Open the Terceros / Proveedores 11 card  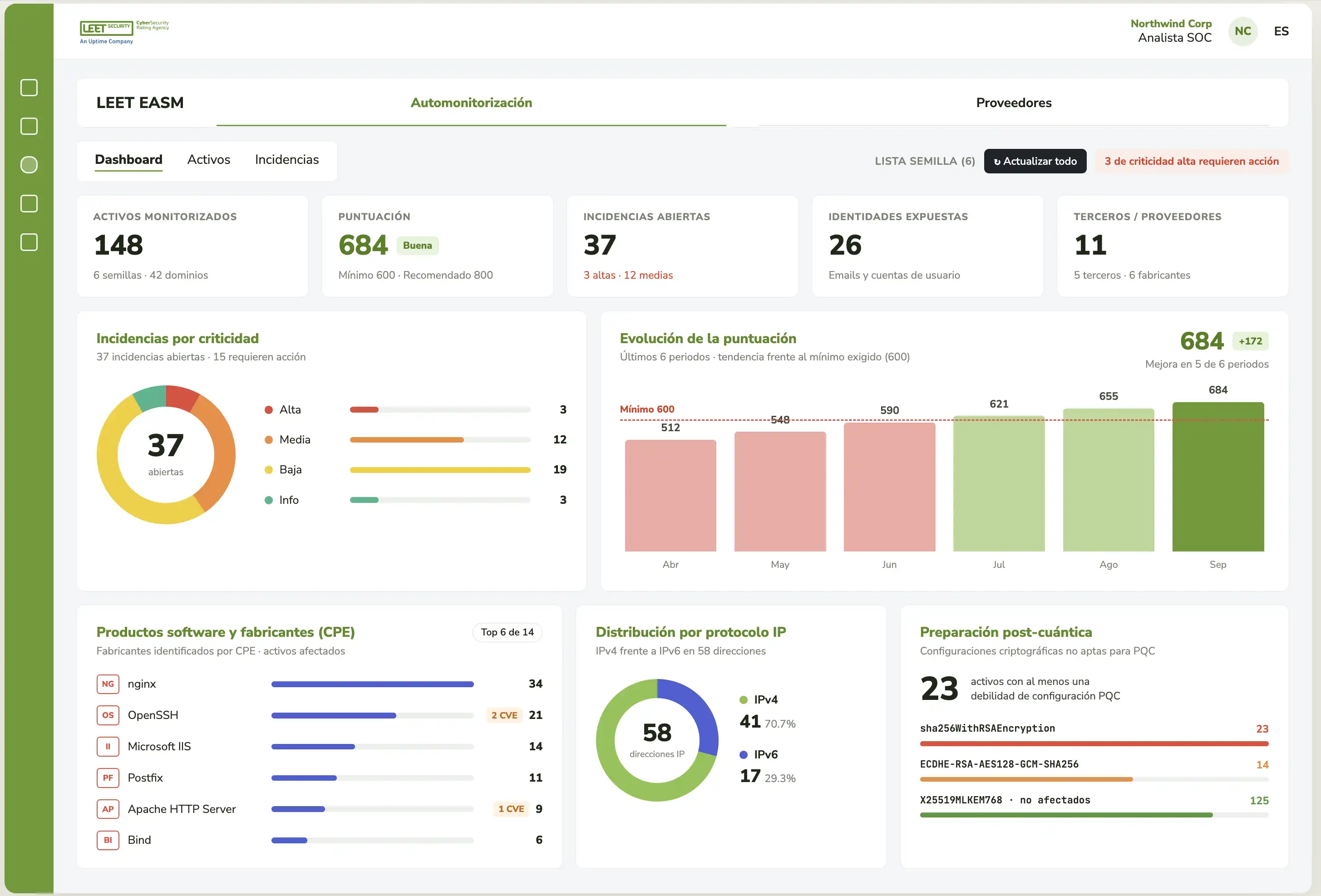click(x=1173, y=246)
